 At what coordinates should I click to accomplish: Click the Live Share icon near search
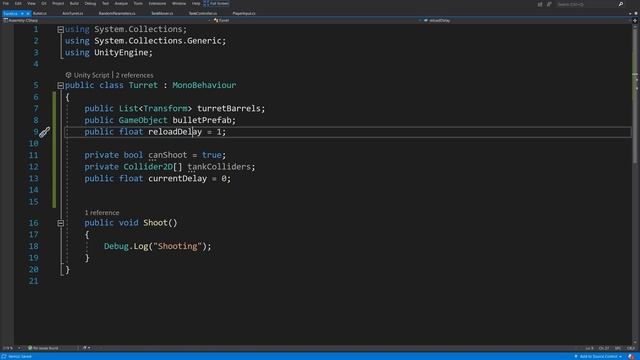tap(540, 4)
